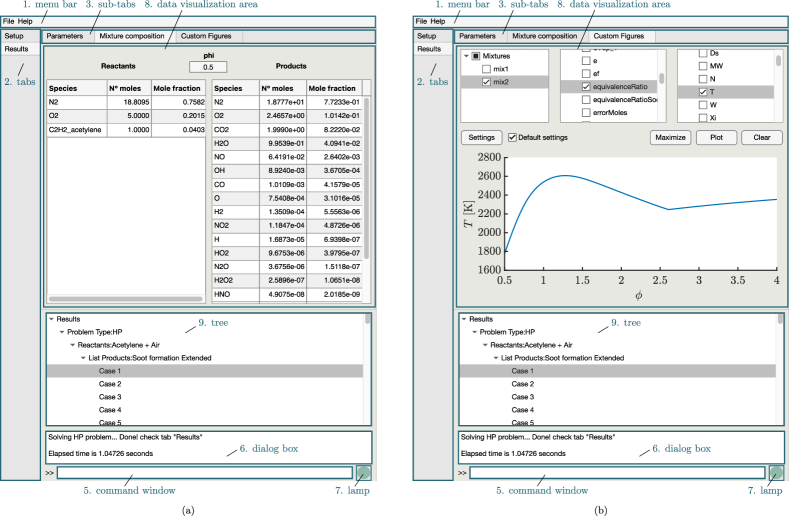Click the phi value input field
The width and height of the screenshot is (789, 516).
(208, 67)
